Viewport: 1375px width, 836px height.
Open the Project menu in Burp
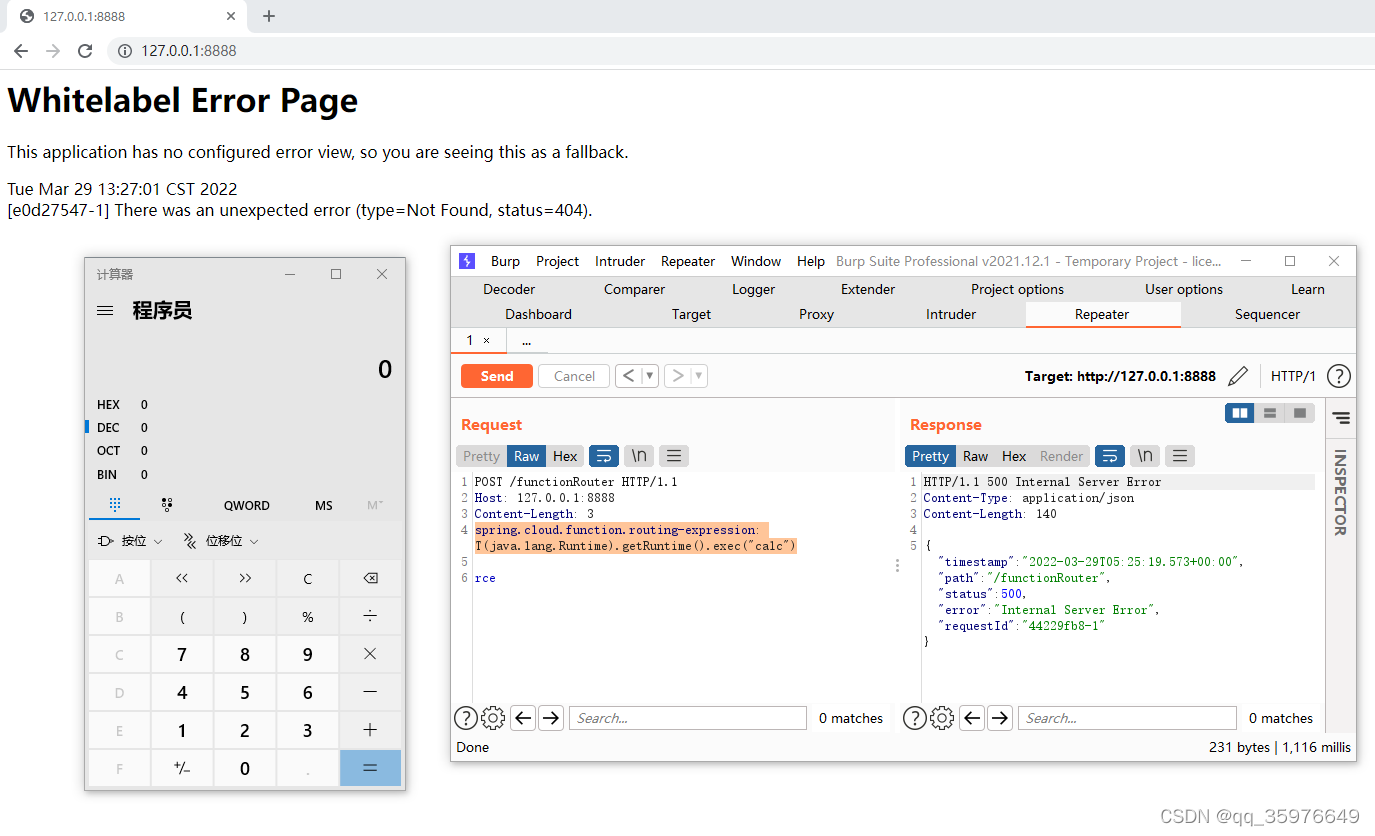[557, 261]
